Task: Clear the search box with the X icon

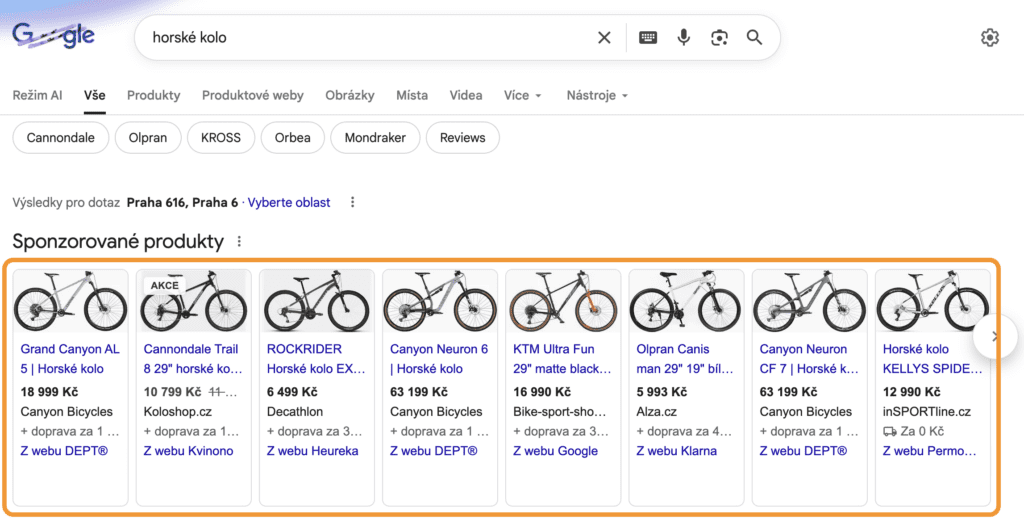Action: pyautogui.click(x=604, y=38)
